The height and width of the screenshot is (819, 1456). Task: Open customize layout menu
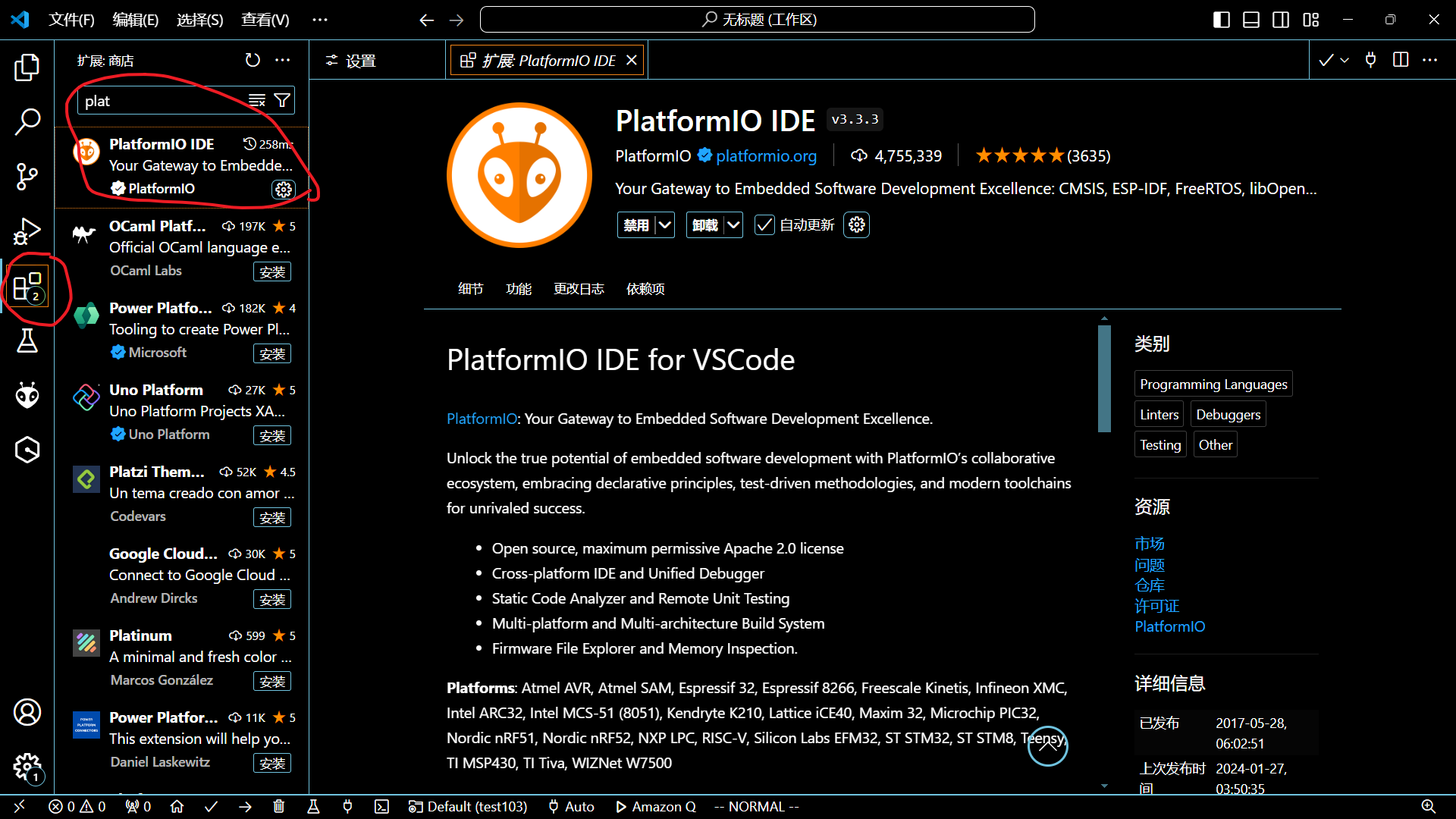click(x=1311, y=20)
